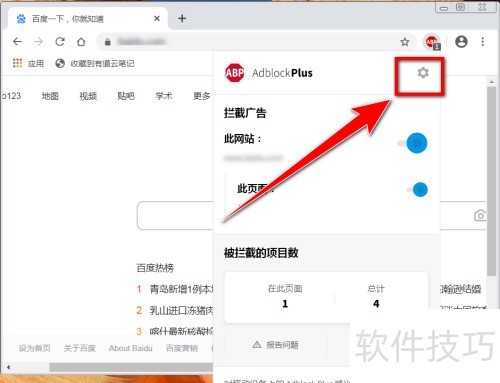Close the 百度一下 tab
500x383 pixels.
click(x=157, y=18)
